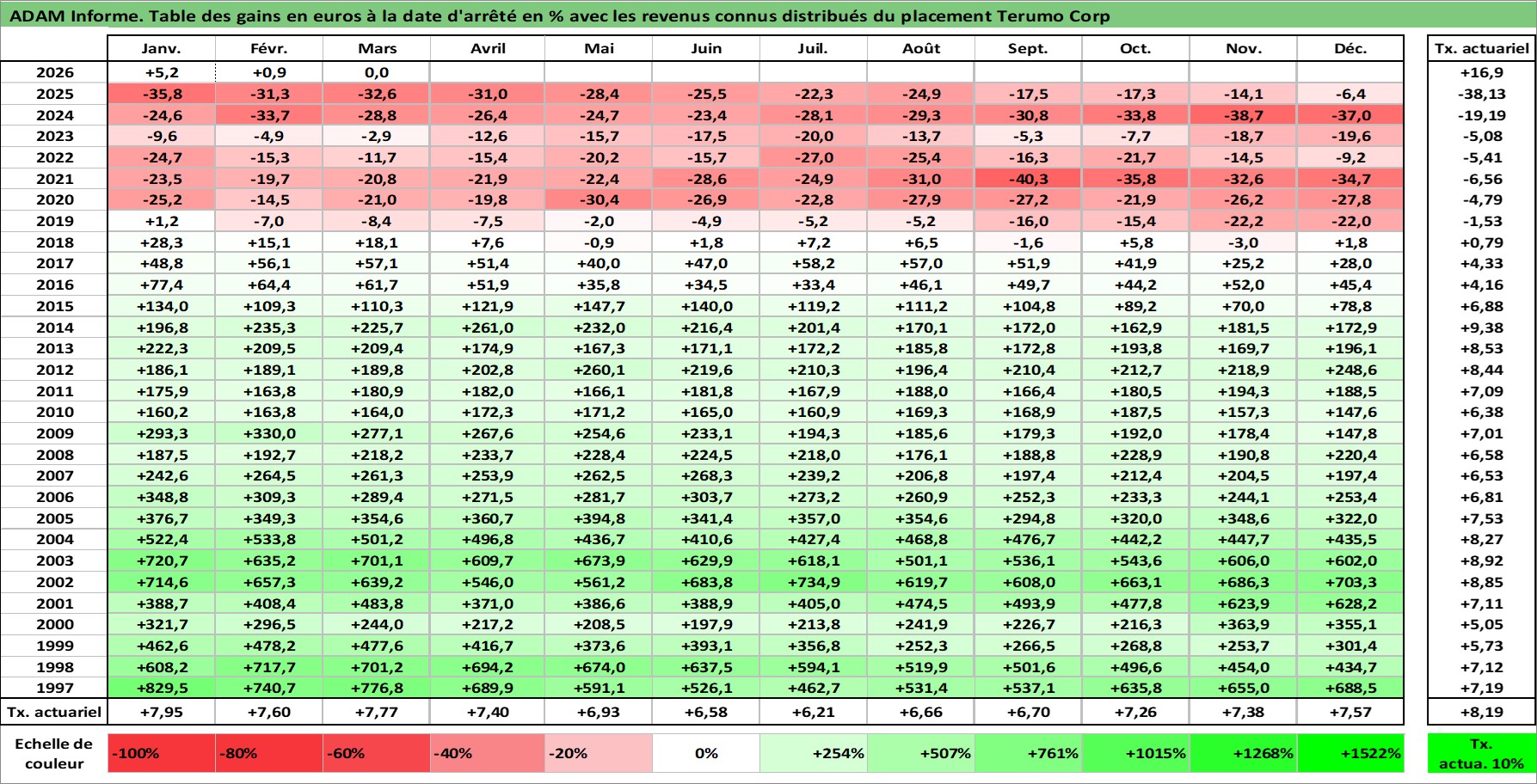1537x784 pixels.
Task: Click the +1522% color scale swatch
Action: coord(1350,753)
